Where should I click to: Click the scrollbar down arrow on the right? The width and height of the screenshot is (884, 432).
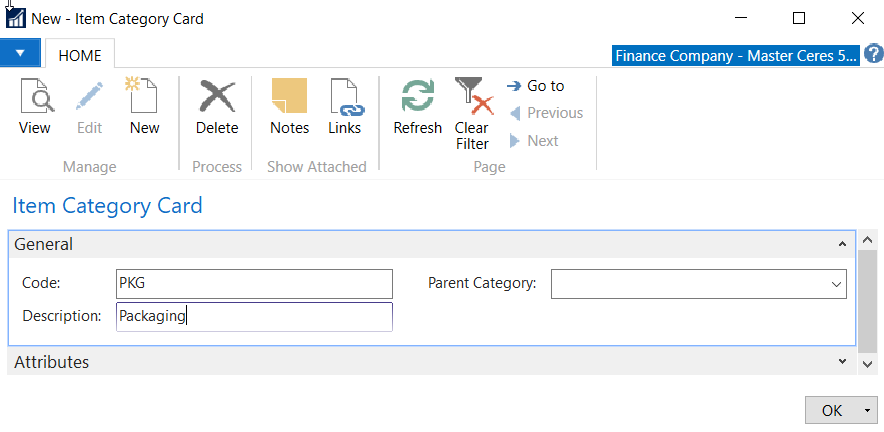(x=868, y=365)
